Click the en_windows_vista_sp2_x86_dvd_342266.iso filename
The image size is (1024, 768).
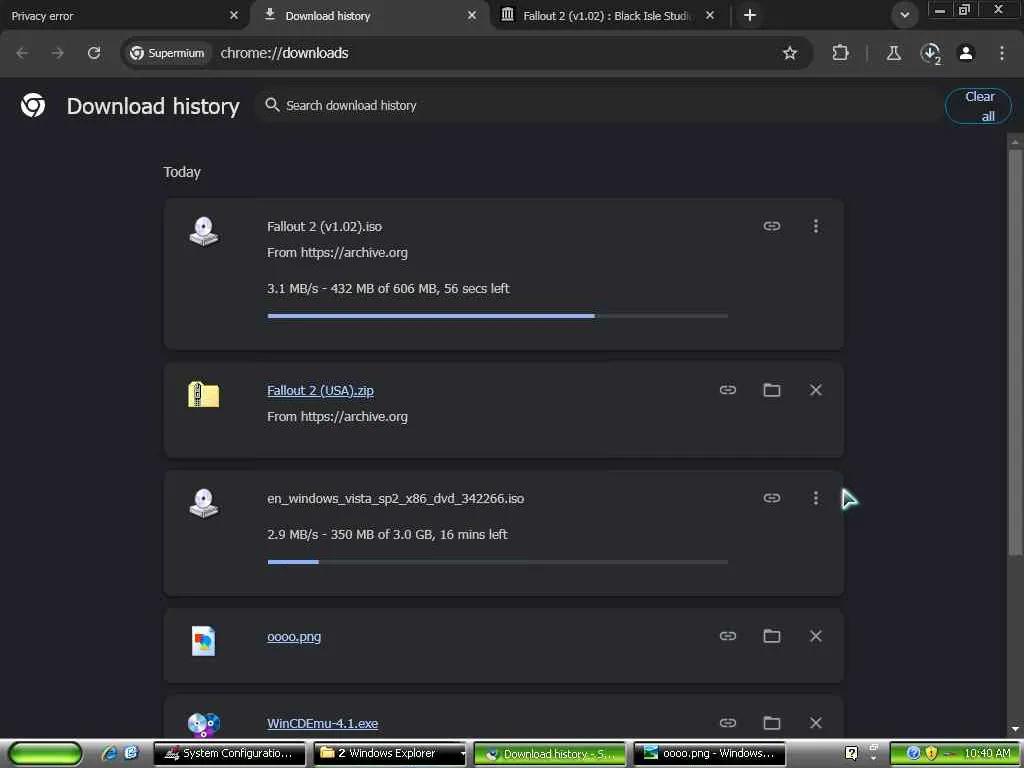(395, 498)
